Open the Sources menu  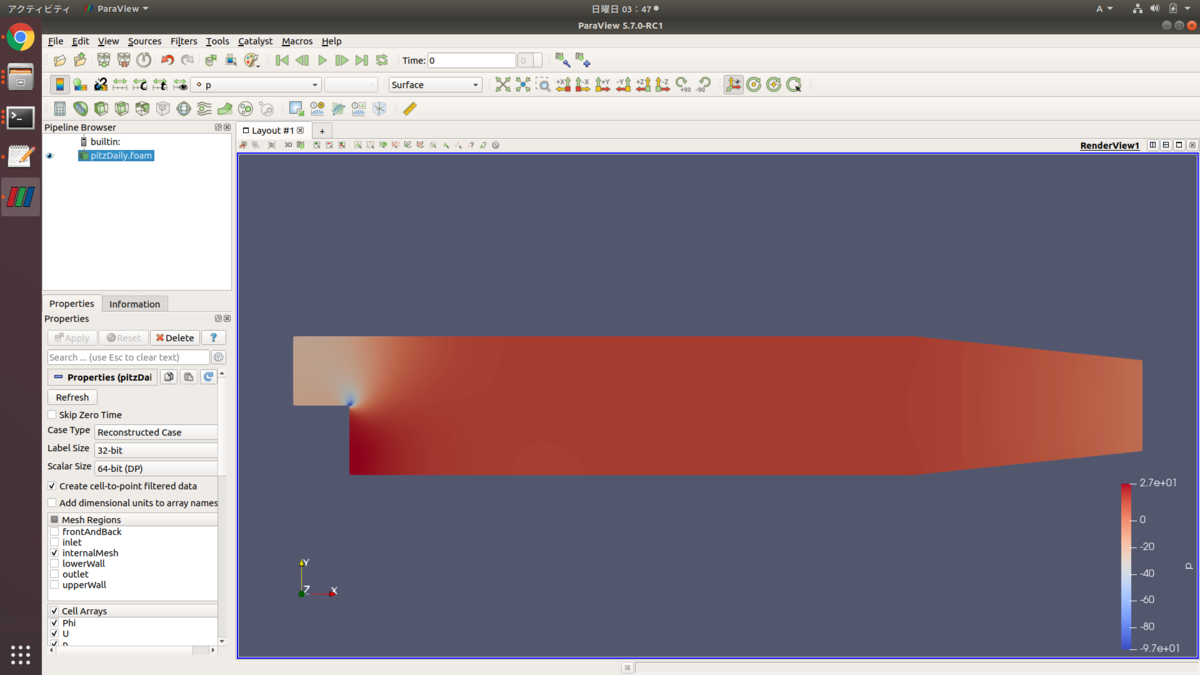click(x=144, y=41)
